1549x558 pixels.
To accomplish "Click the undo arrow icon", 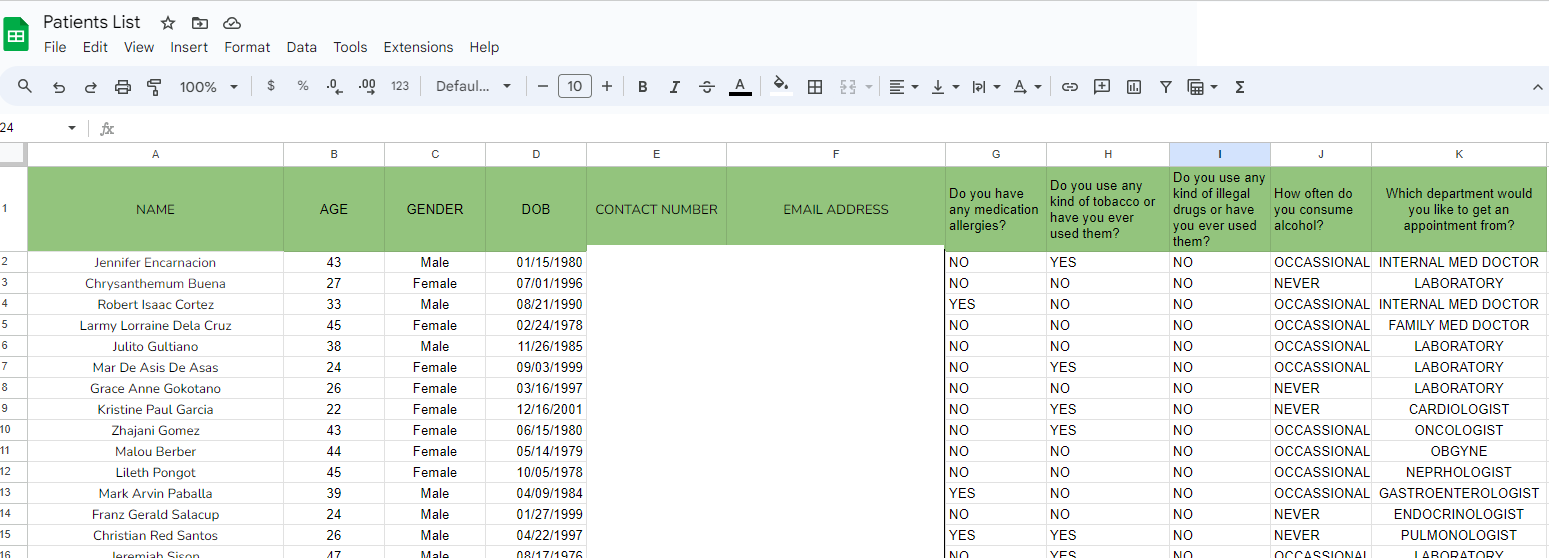I will point(59,87).
